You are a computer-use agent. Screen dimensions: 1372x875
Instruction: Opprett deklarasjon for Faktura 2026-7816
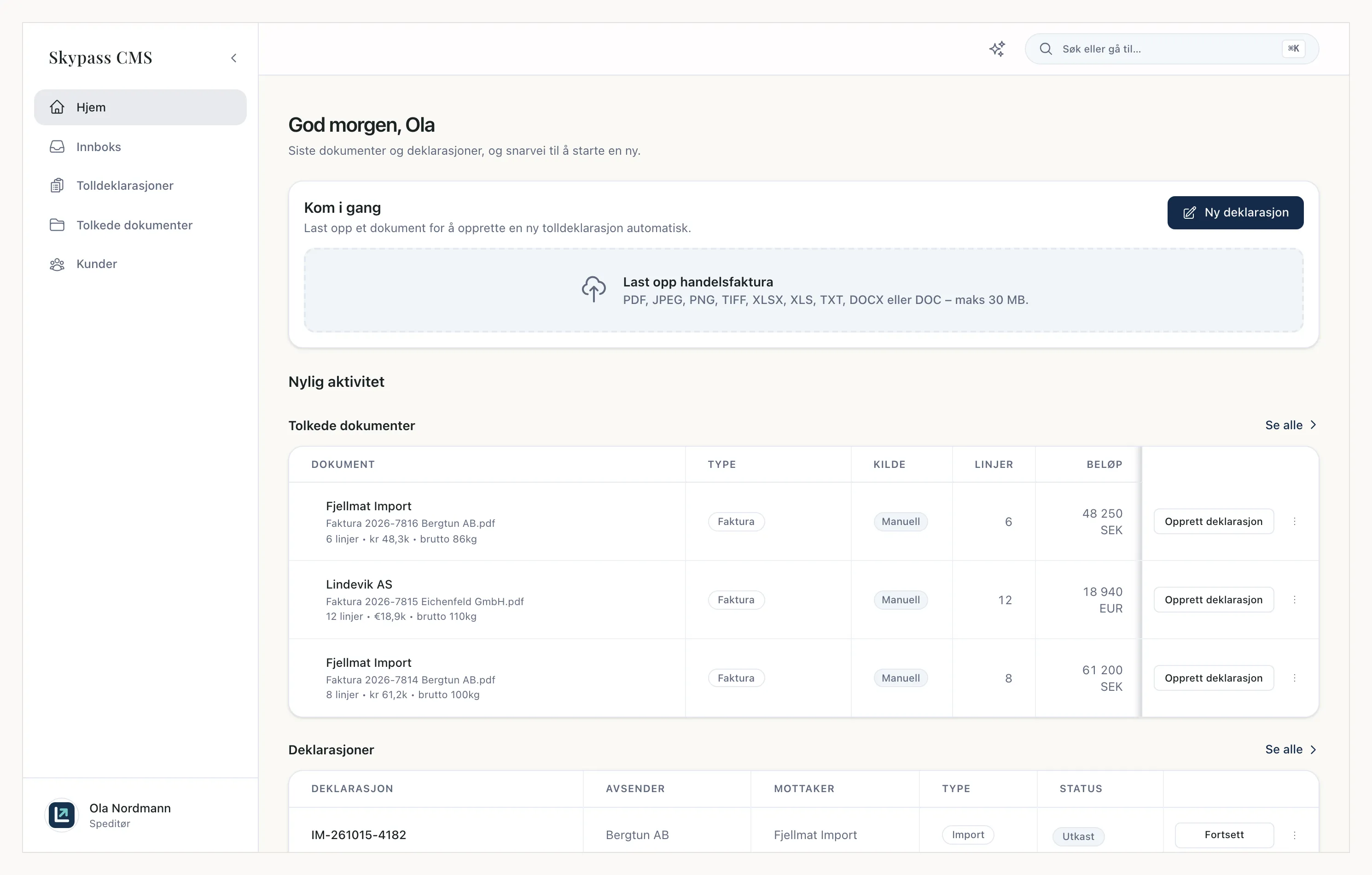click(1214, 522)
